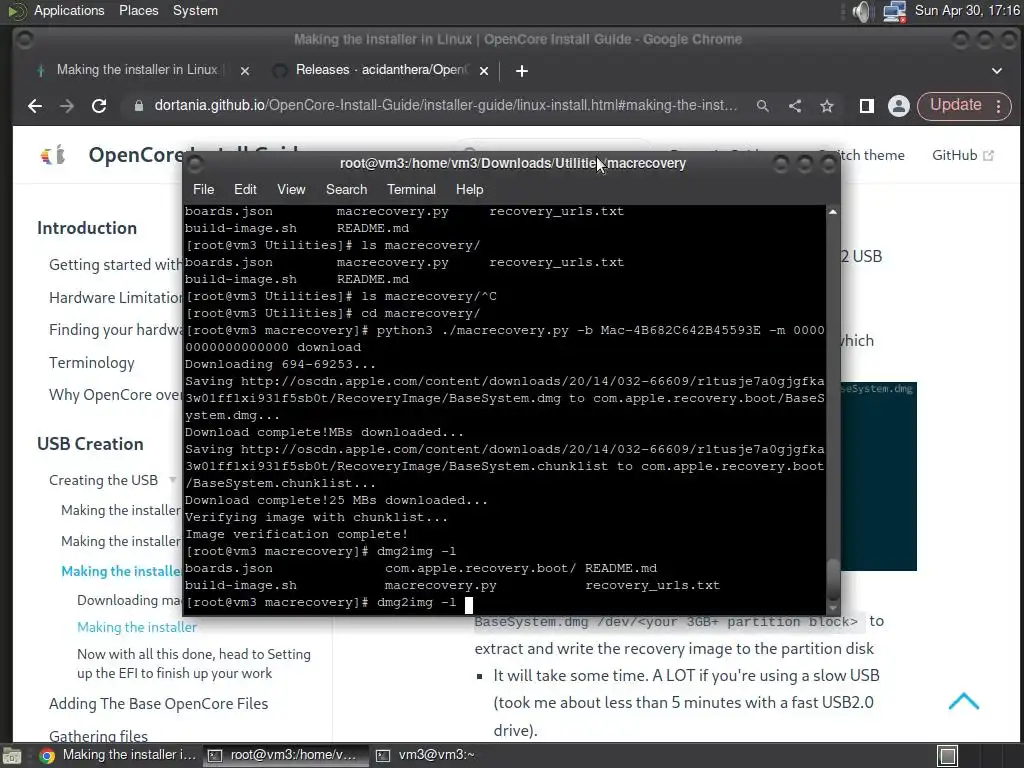
Task: Open 'Finding your hardware' sidebar link
Action: (x=116, y=330)
